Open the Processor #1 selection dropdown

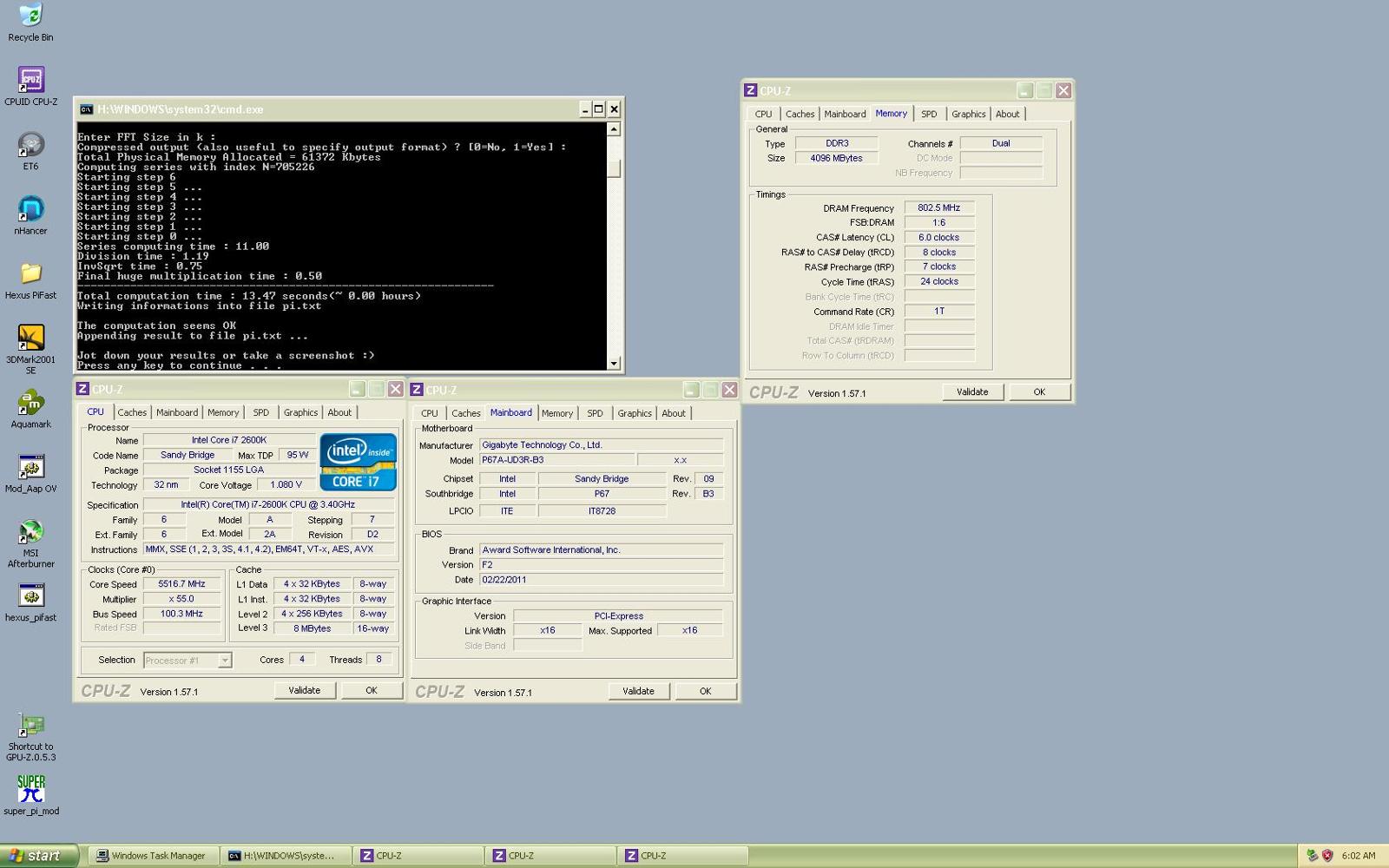click(x=188, y=661)
